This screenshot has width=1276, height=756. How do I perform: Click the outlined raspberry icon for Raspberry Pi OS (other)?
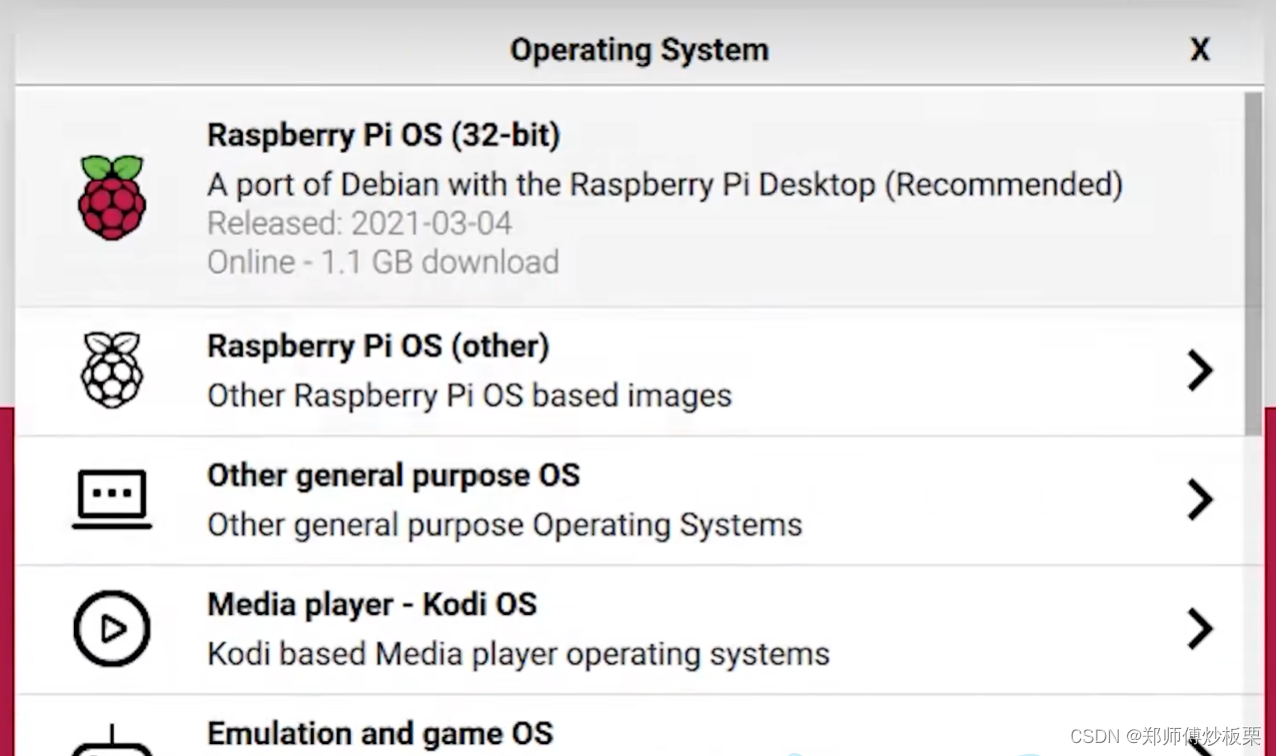[x=112, y=370]
